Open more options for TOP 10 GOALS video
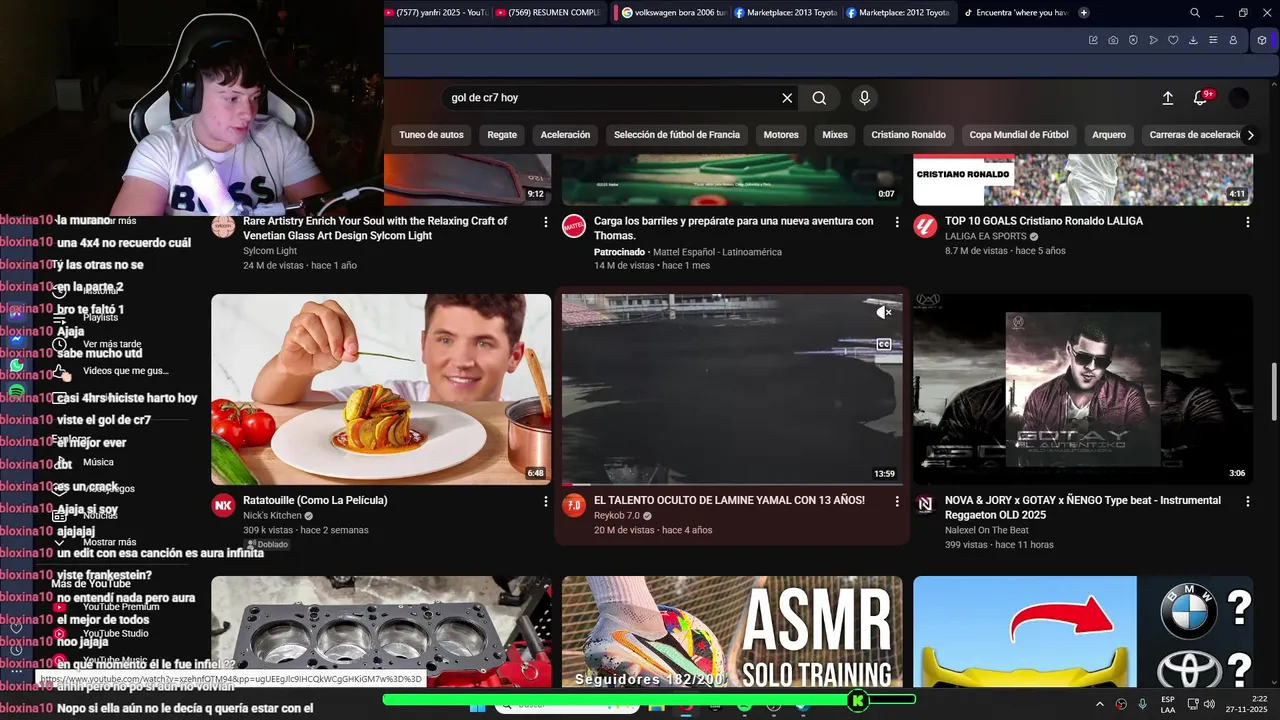The width and height of the screenshot is (1280, 720). pos(1247,222)
